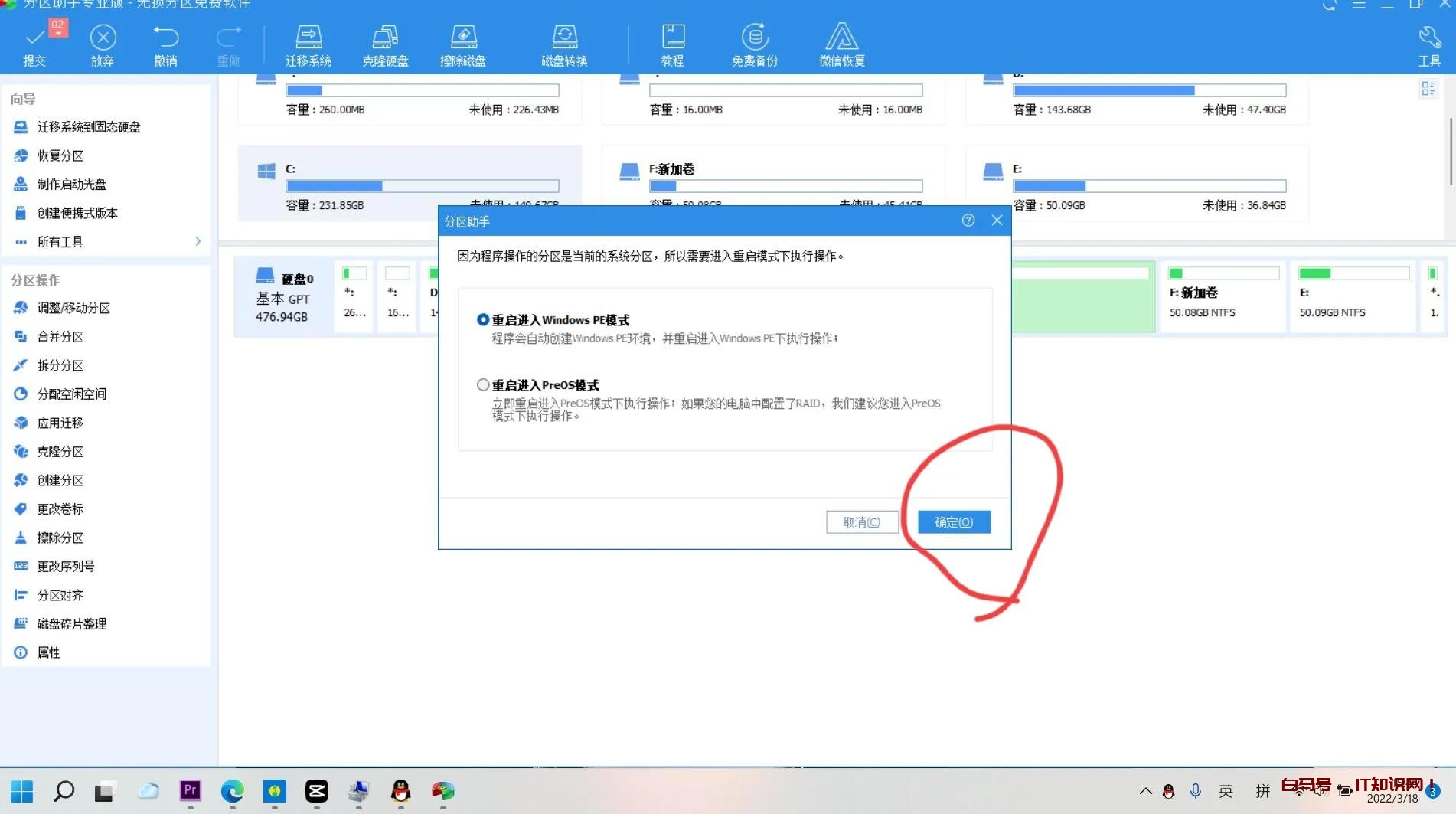Viewport: 1456px width, 814px height.
Task: Open the 迁移系统 migrate system tool
Action: (x=308, y=45)
